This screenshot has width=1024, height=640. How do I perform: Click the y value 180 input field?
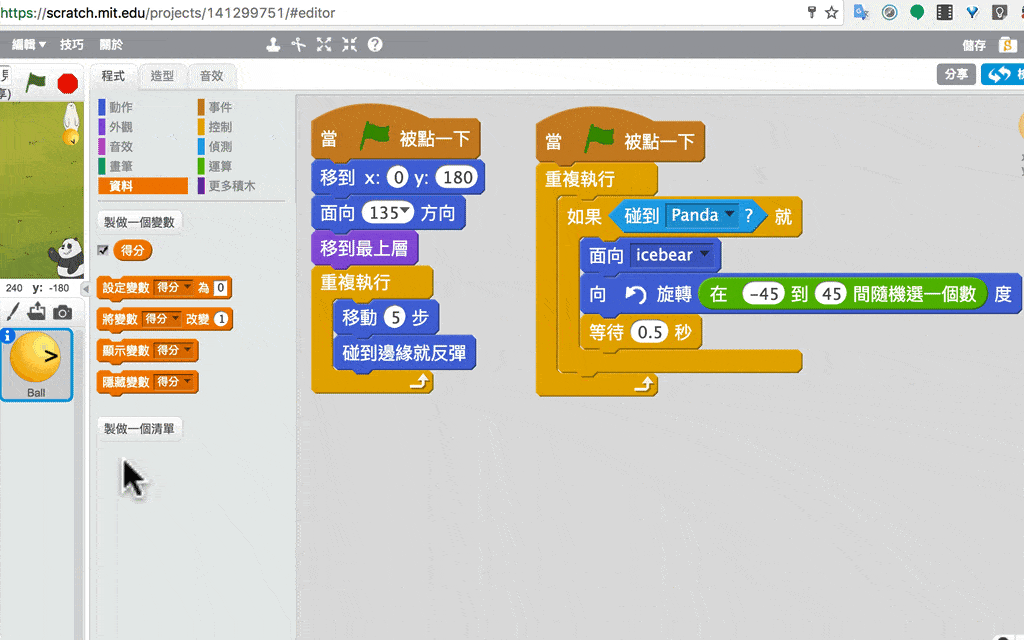457,177
